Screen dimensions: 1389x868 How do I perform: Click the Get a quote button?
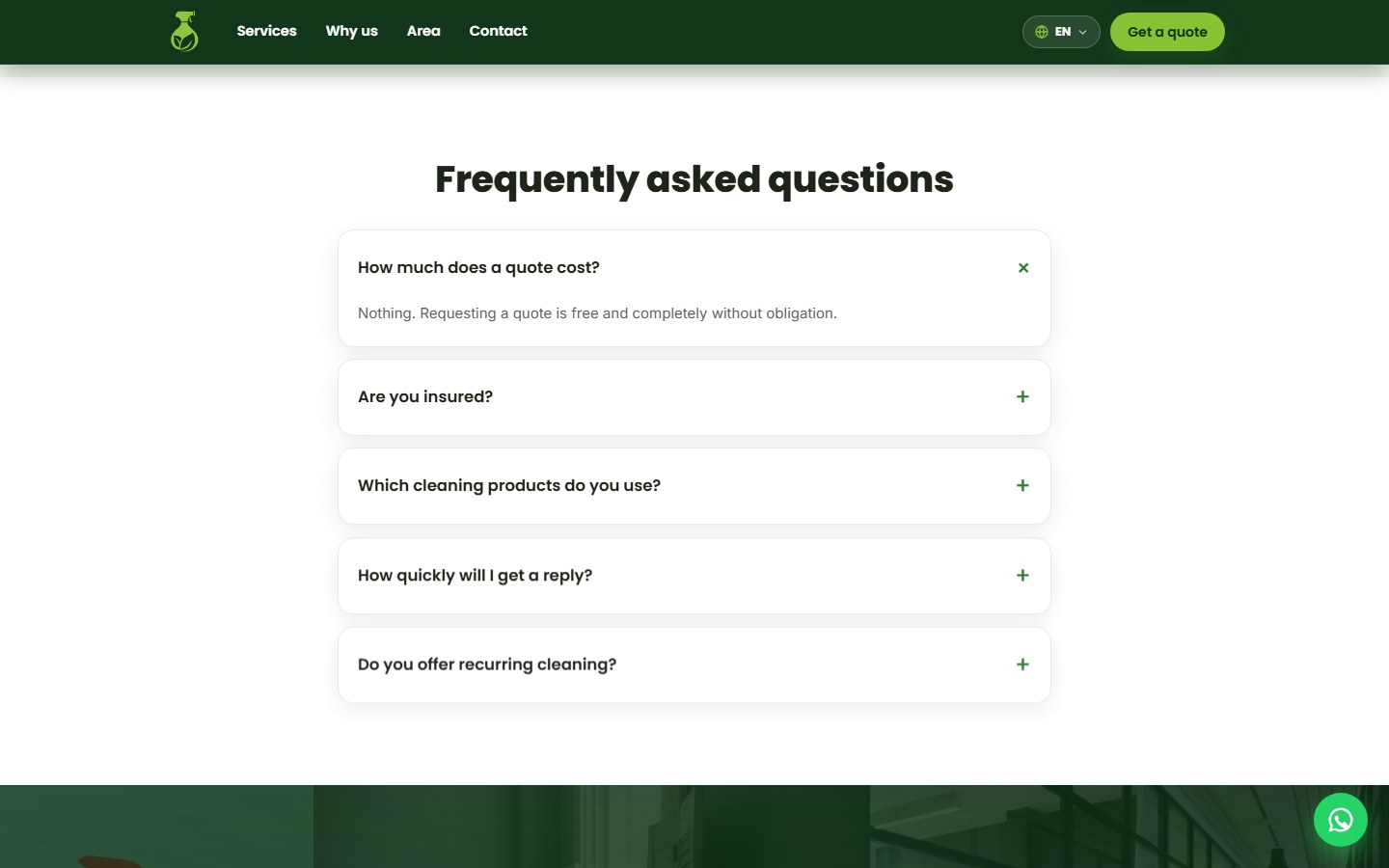[1167, 32]
